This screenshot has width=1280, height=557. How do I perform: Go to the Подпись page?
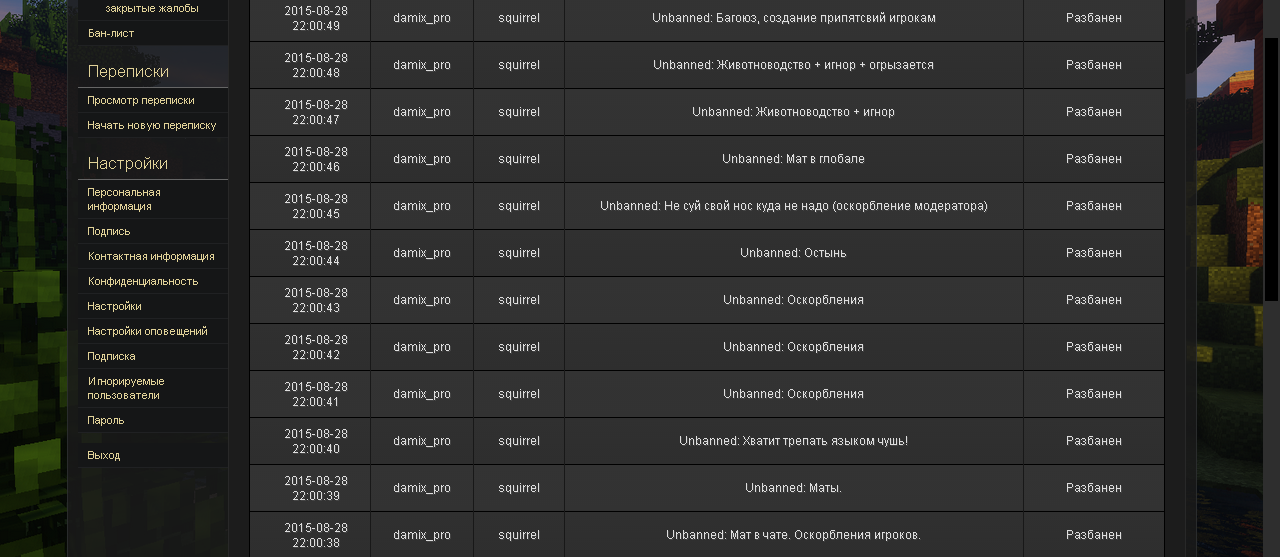pyautogui.click(x=109, y=231)
